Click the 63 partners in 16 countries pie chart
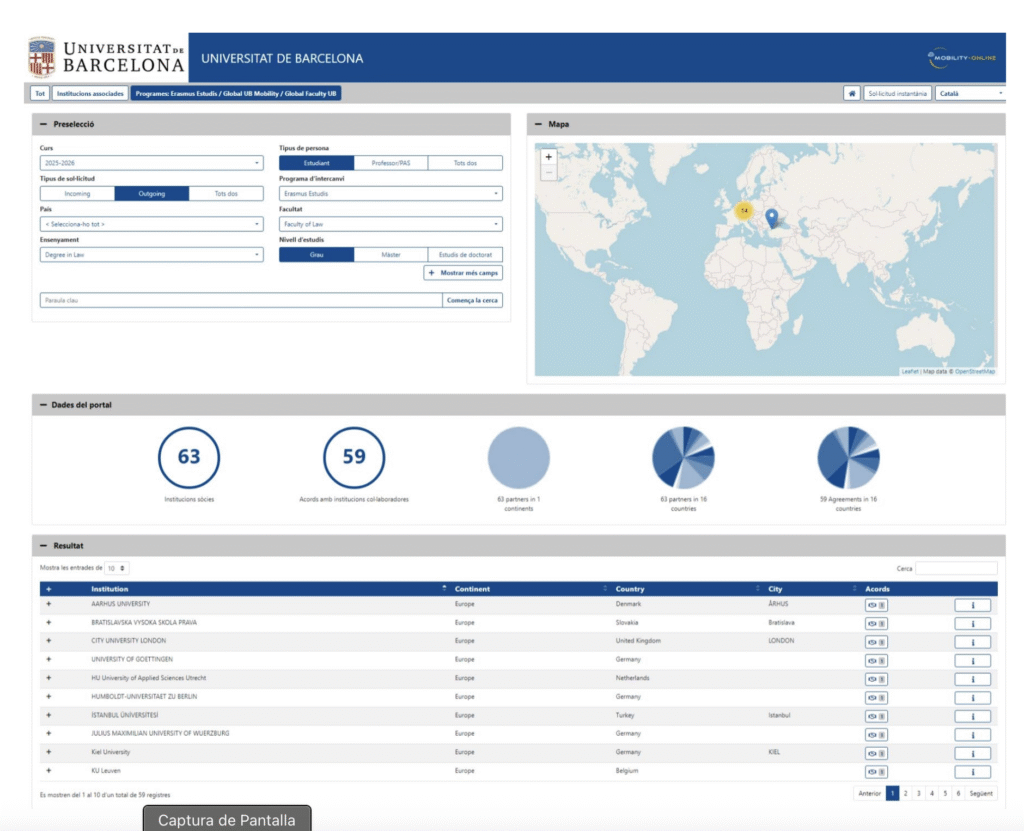 pyautogui.click(x=683, y=458)
